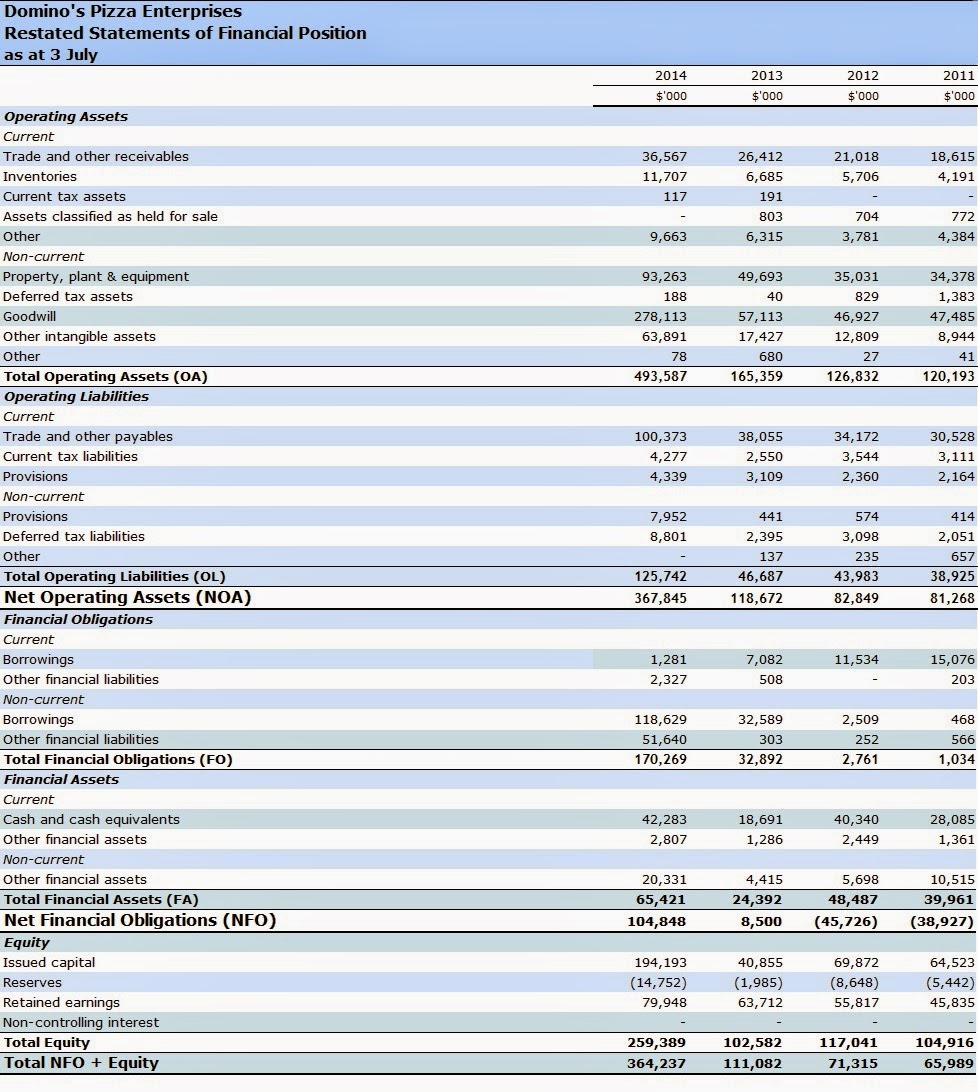
Task: Select Total NFO + Equity 2014 value 364,237
Action: point(657,1063)
